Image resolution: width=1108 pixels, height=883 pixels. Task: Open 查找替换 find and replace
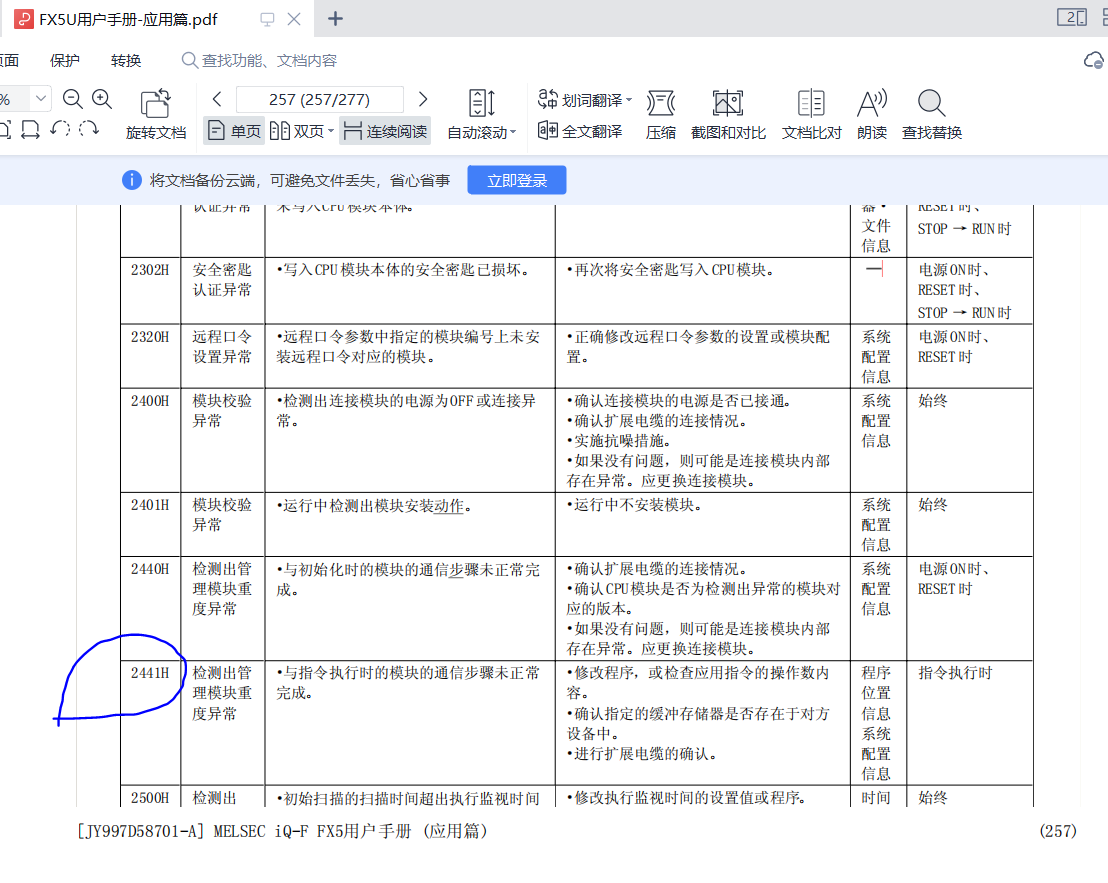pos(931,114)
